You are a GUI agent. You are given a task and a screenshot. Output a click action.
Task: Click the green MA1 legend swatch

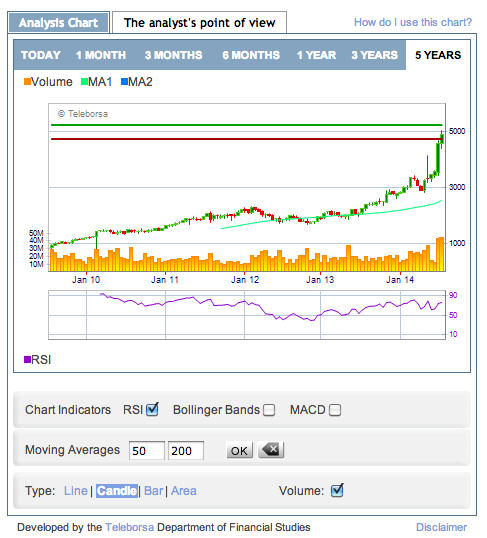click(x=84, y=82)
